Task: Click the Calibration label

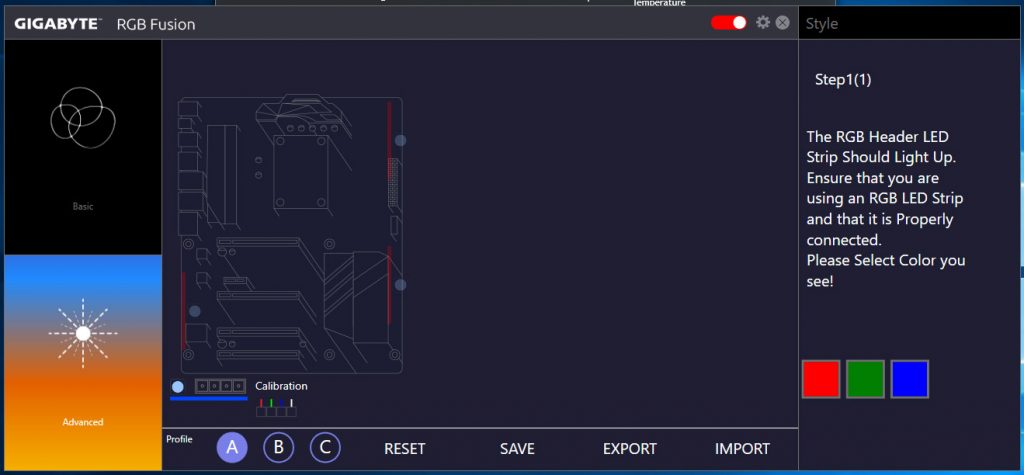Action: (x=281, y=386)
